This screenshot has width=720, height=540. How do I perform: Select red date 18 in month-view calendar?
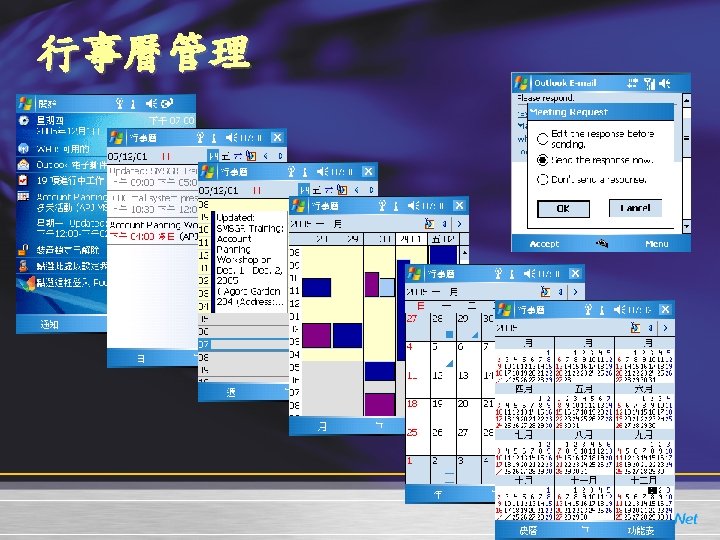[412, 404]
